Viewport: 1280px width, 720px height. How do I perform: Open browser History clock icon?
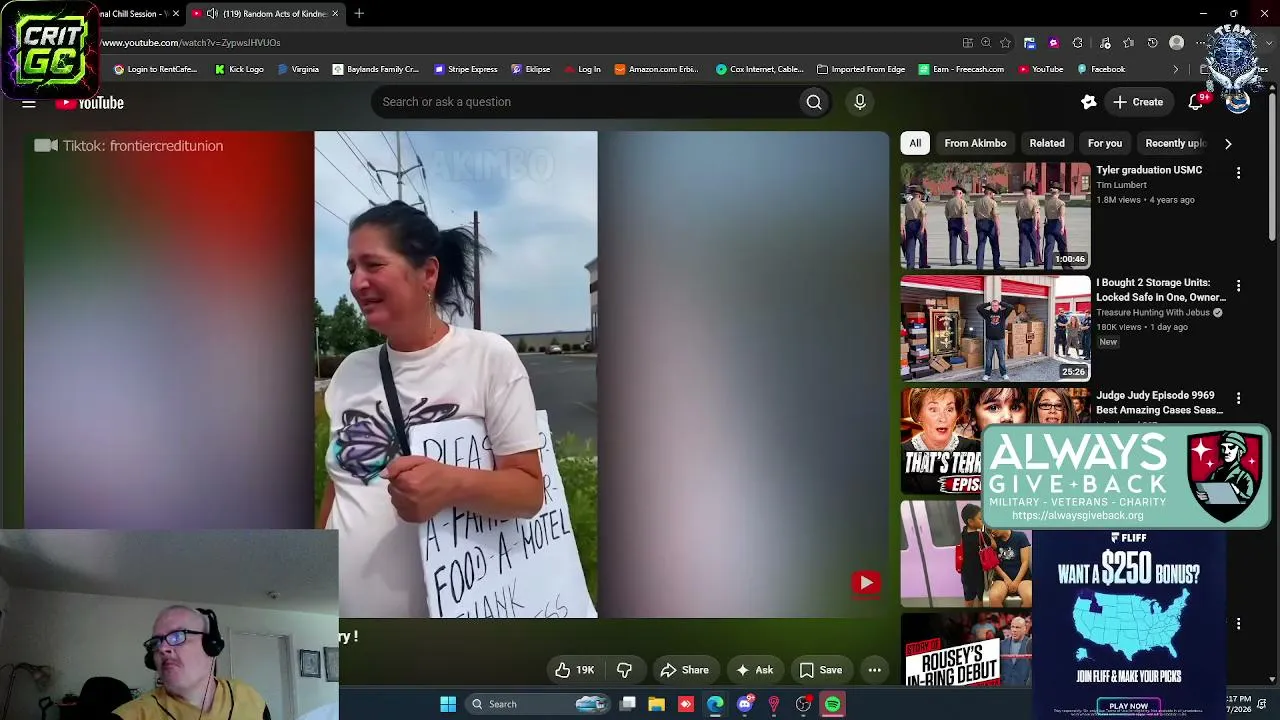1153,43
